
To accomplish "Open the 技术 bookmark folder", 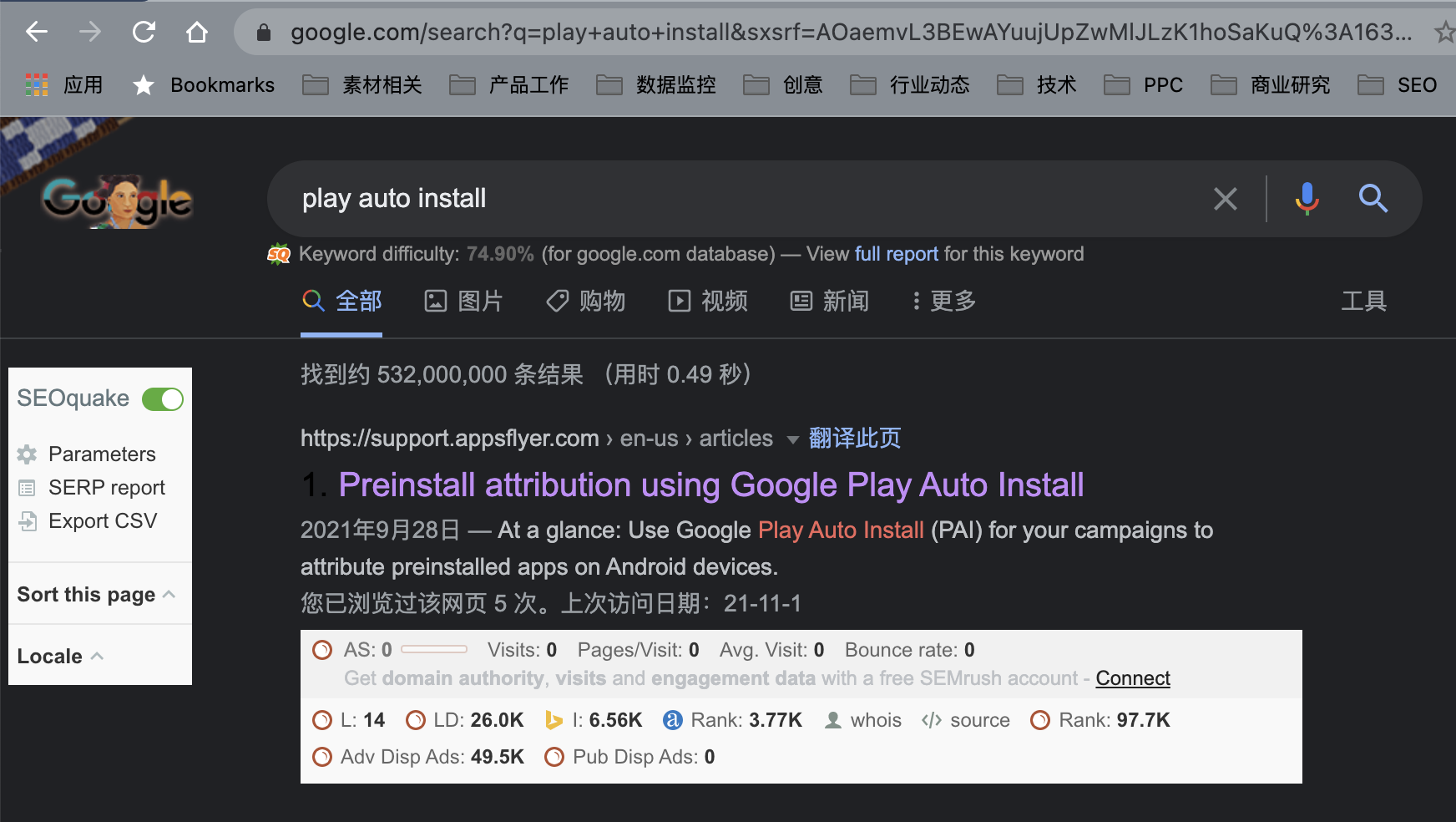I will pyautogui.click(x=1037, y=84).
